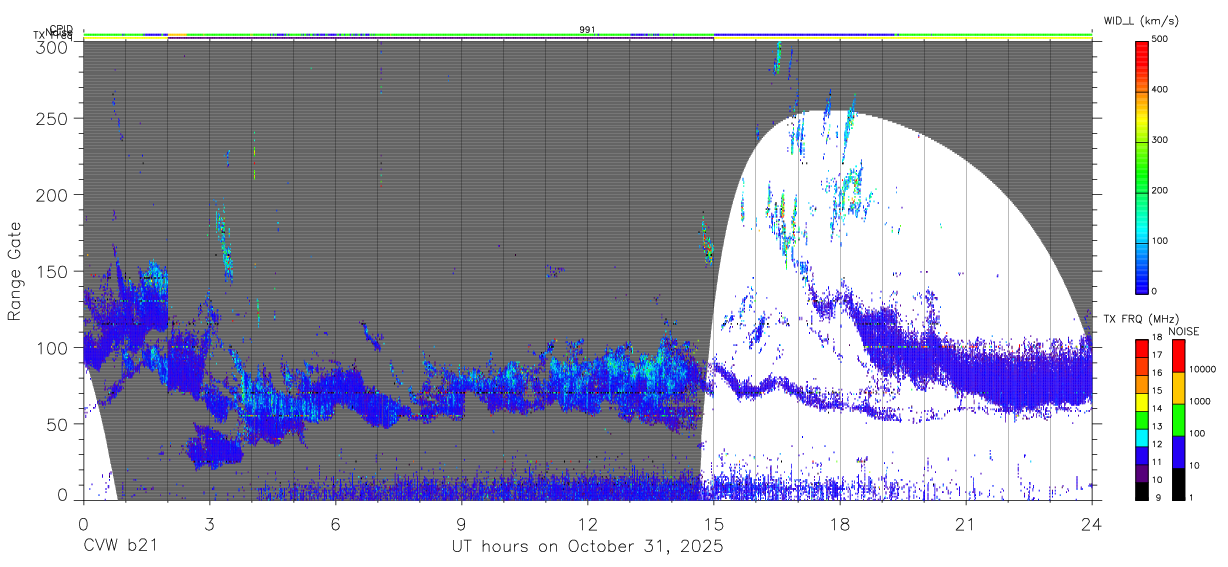Click the red 17-18 MHz TX FRQ swatch
The width and height of the screenshot is (1228, 567).
click(1141, 348)
